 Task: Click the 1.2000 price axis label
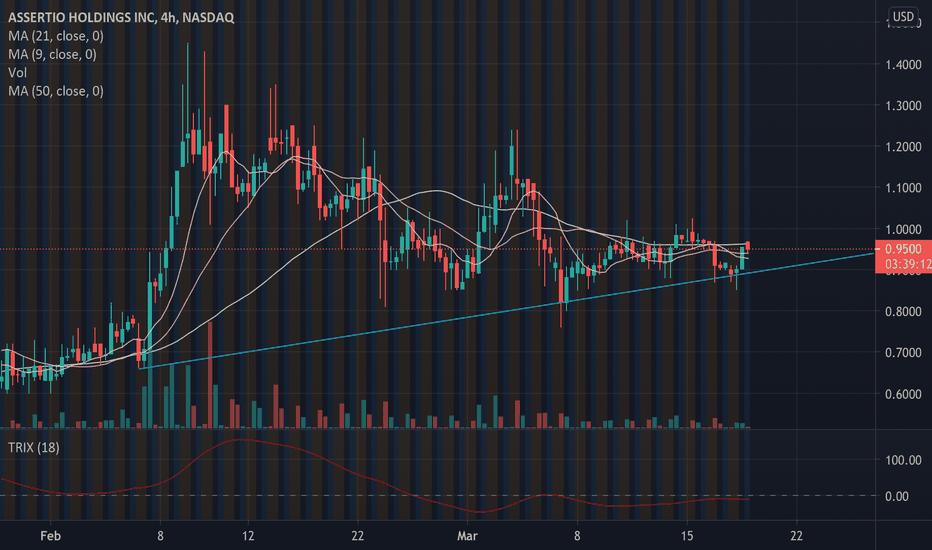(x=903, y=147)
